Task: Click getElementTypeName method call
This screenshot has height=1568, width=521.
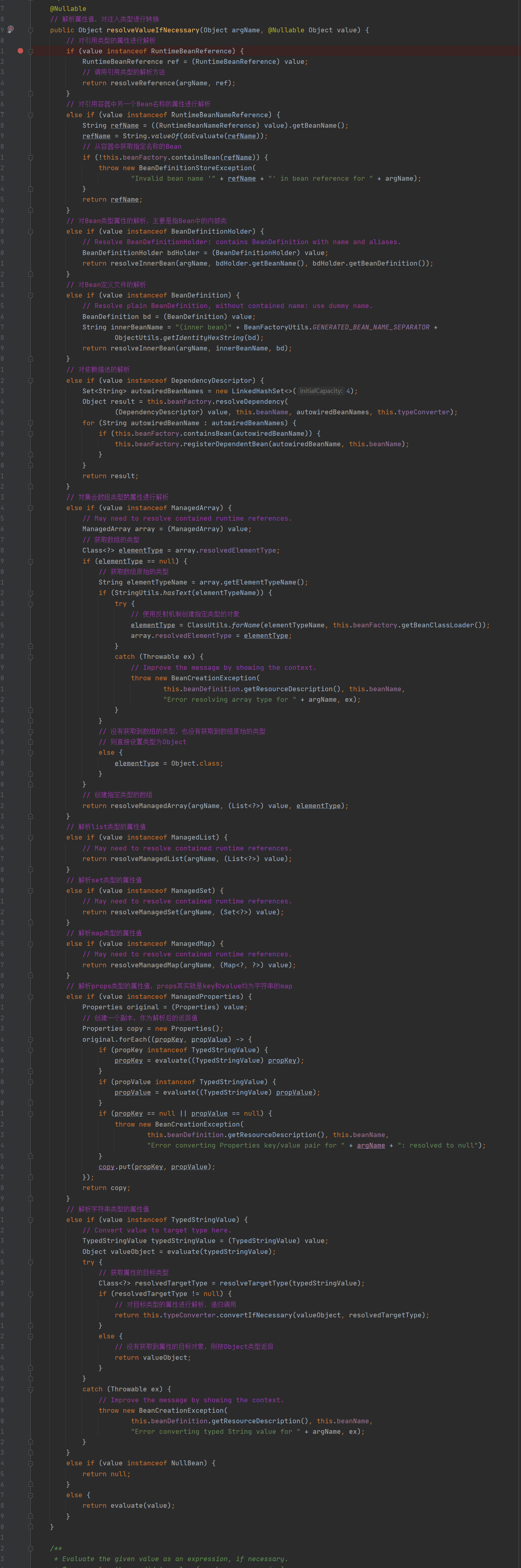Action: pyautogui.click(x=260, y=582)
